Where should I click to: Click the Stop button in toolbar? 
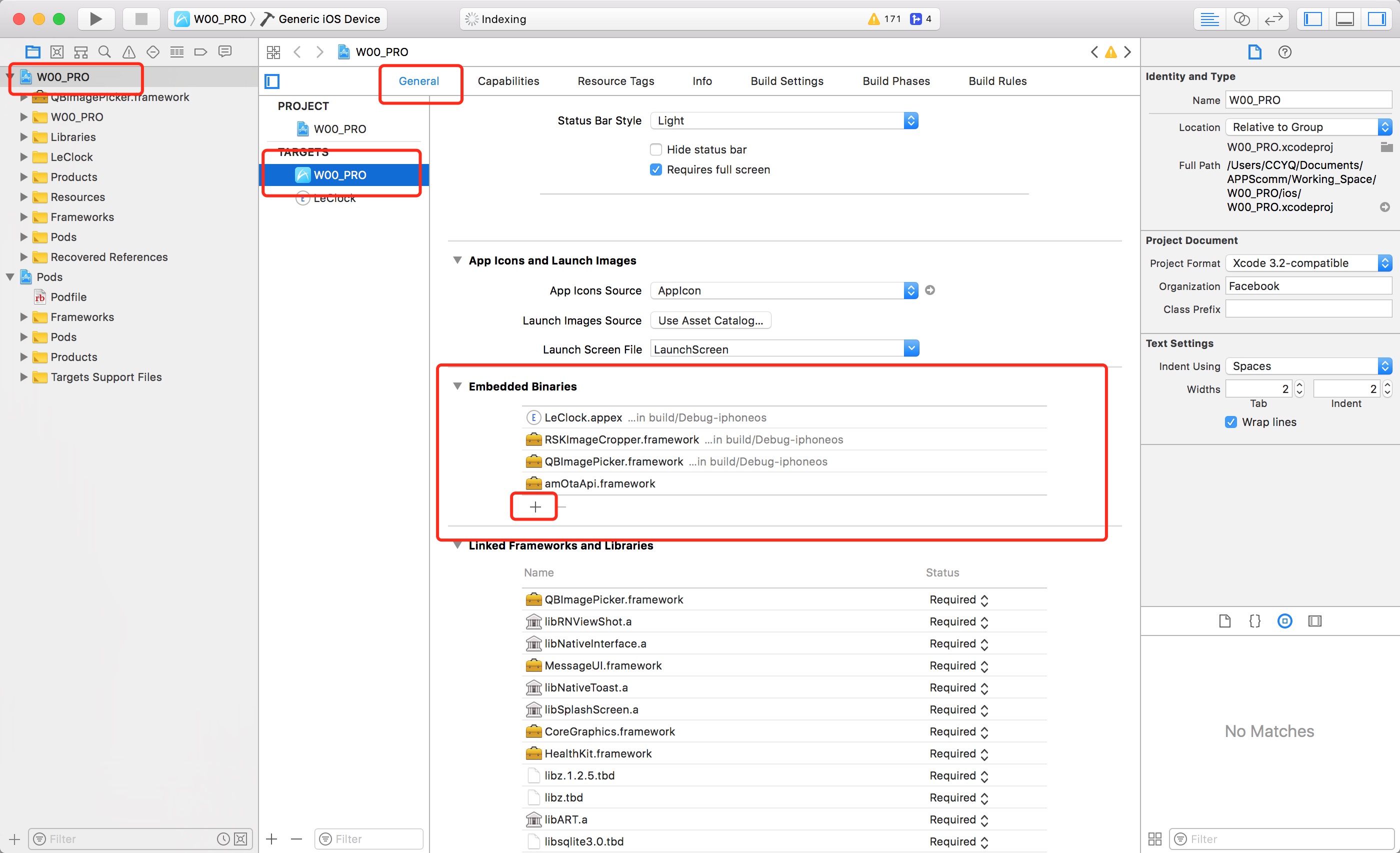(141, 19)
